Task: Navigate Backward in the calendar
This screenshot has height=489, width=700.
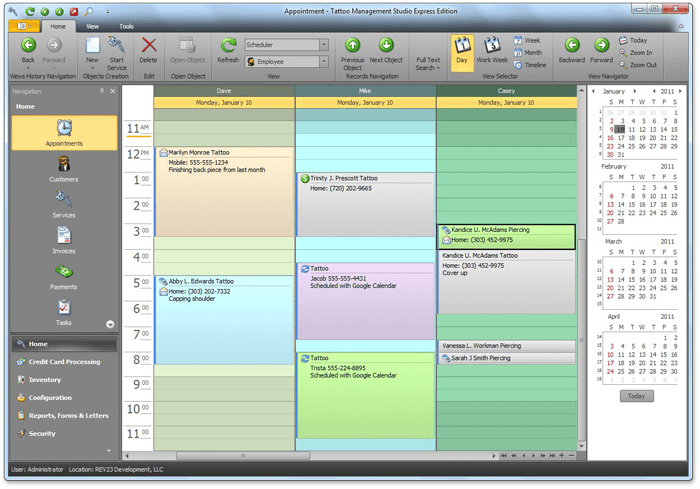Action: pos(572,50)
